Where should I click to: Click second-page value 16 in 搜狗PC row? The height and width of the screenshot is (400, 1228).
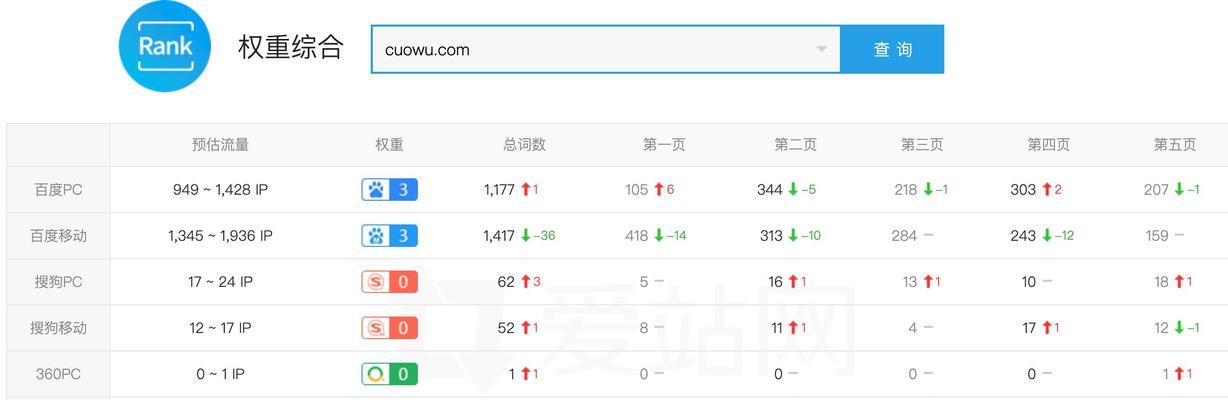click(776, 282)
